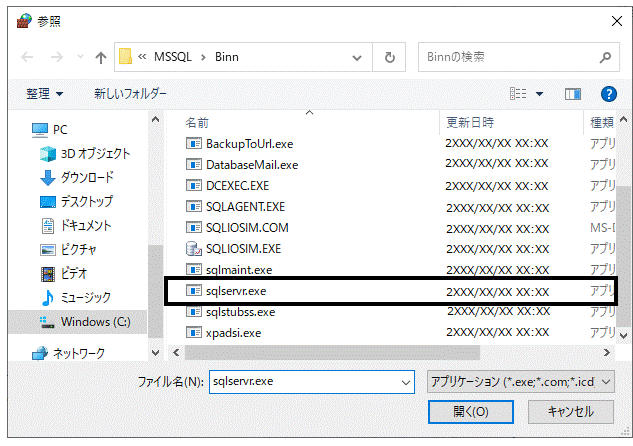
Task: Click the Binn breadcrumb segment
Action: click(x=226, y=57)
